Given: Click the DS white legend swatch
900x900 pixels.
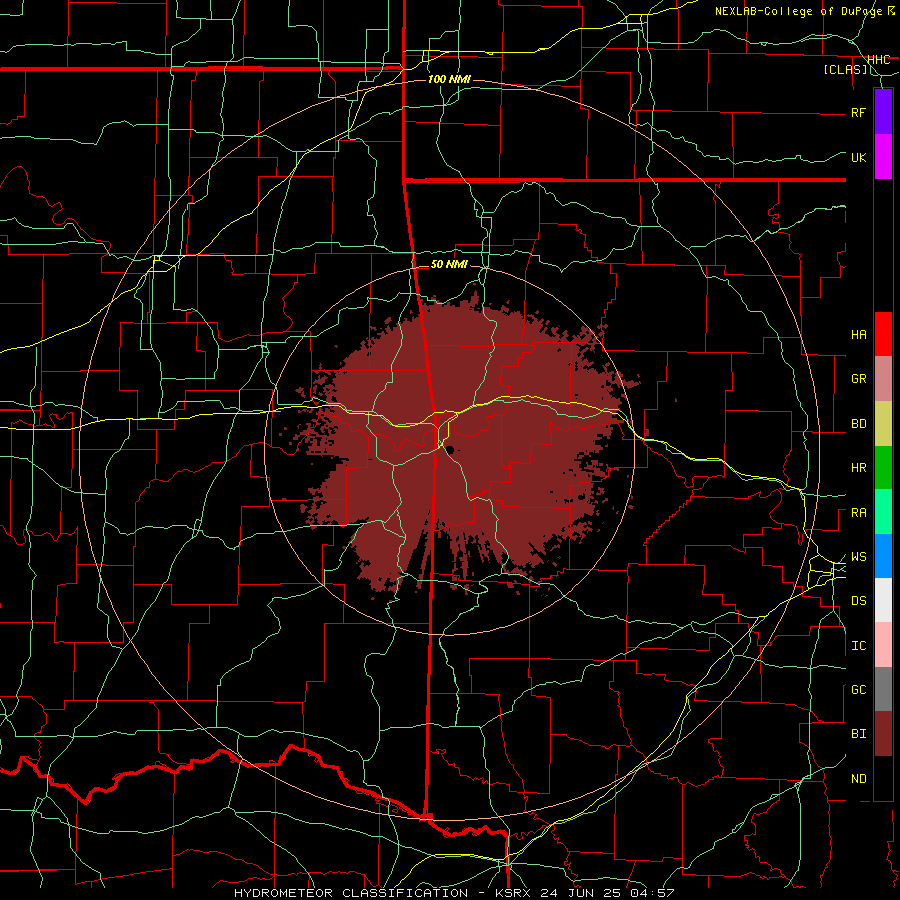Looking at the screenshot, I should (883, 600).
